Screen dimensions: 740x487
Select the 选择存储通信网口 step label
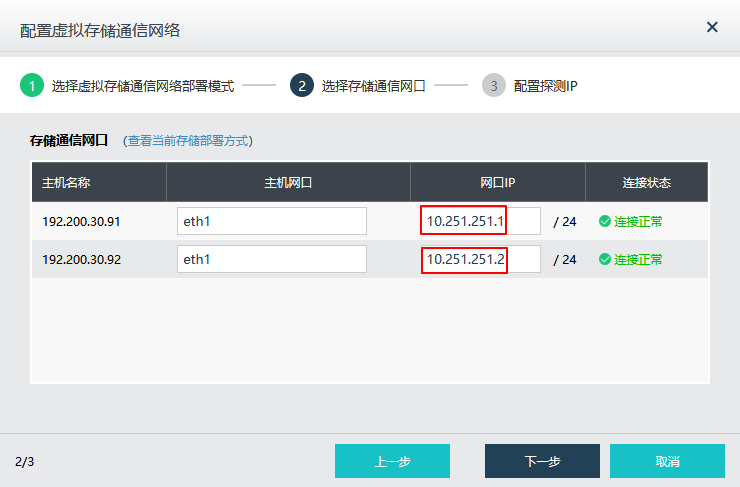373,86
